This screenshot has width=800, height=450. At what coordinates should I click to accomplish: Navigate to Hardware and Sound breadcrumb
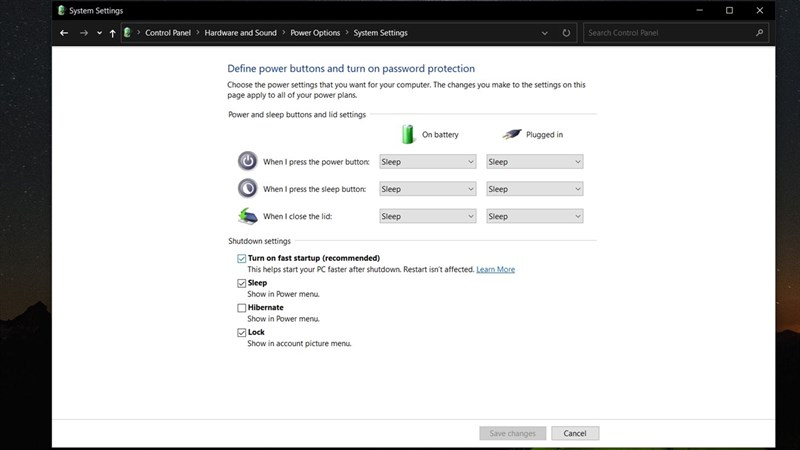tap(240, 33)
